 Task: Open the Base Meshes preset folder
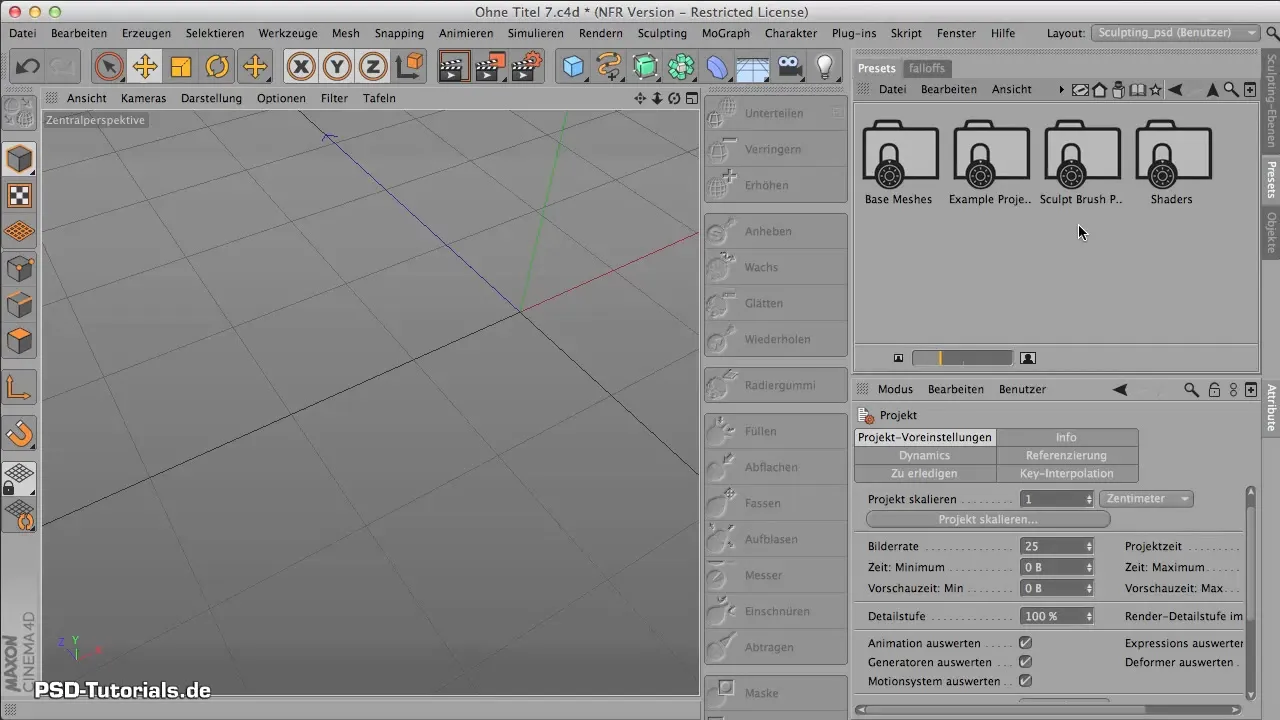pos(898,163)
